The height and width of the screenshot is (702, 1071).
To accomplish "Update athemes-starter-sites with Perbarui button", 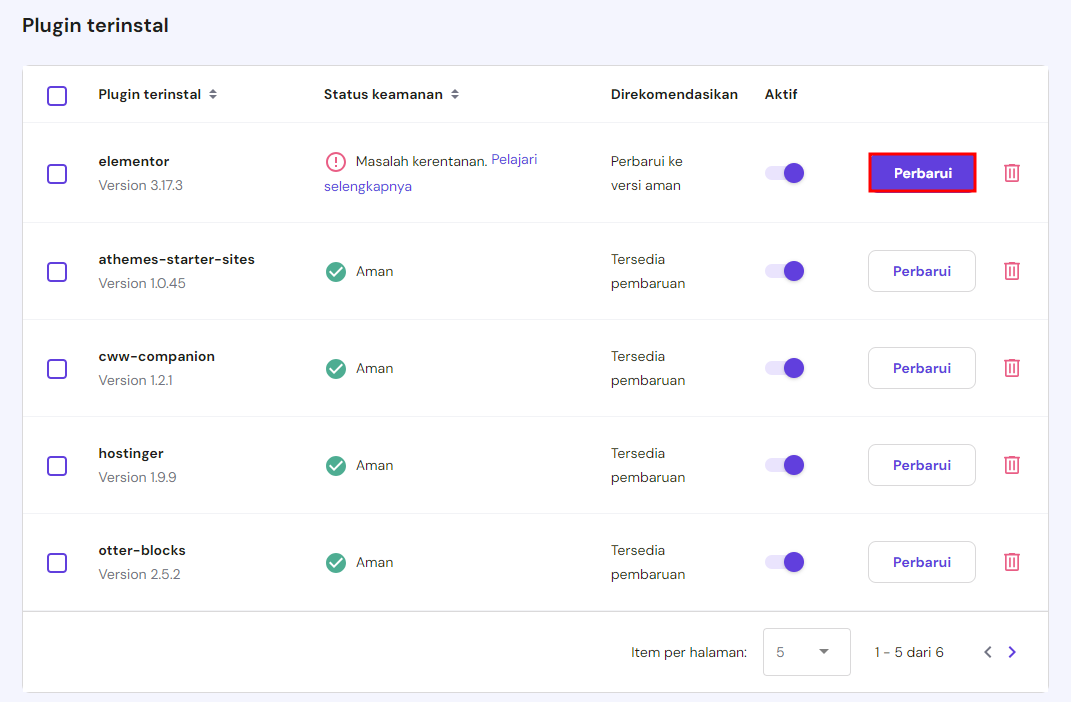I will (922, 271).
